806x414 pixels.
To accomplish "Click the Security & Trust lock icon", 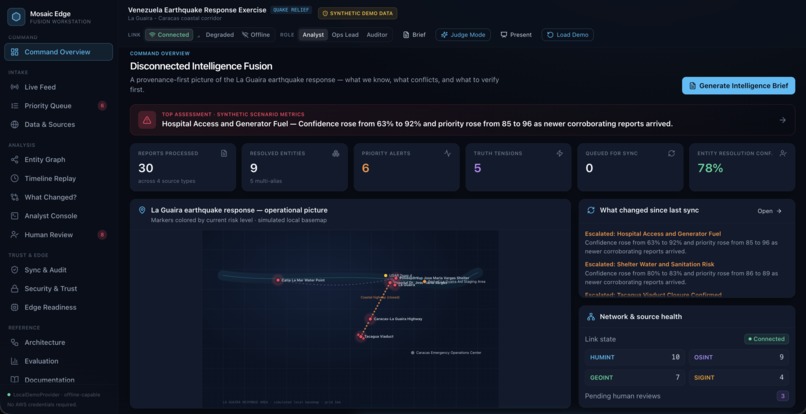I will coord(14,289).
